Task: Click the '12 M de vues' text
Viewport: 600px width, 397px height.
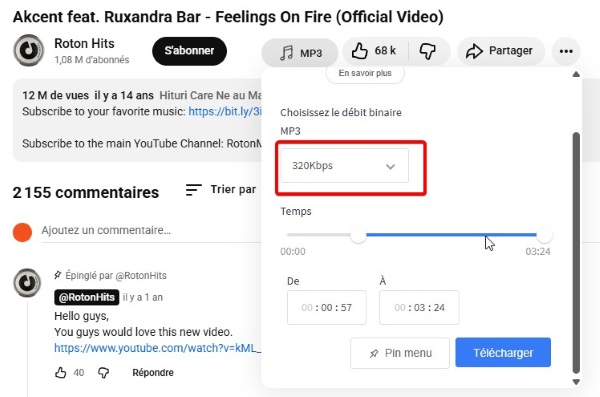Action: (55, 95)
